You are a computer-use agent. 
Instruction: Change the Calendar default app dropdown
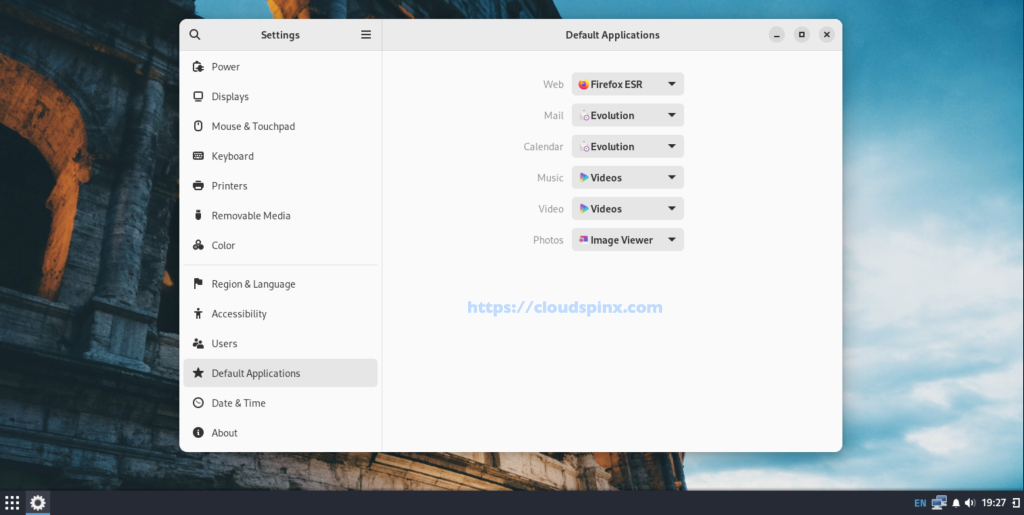point(628,146)
